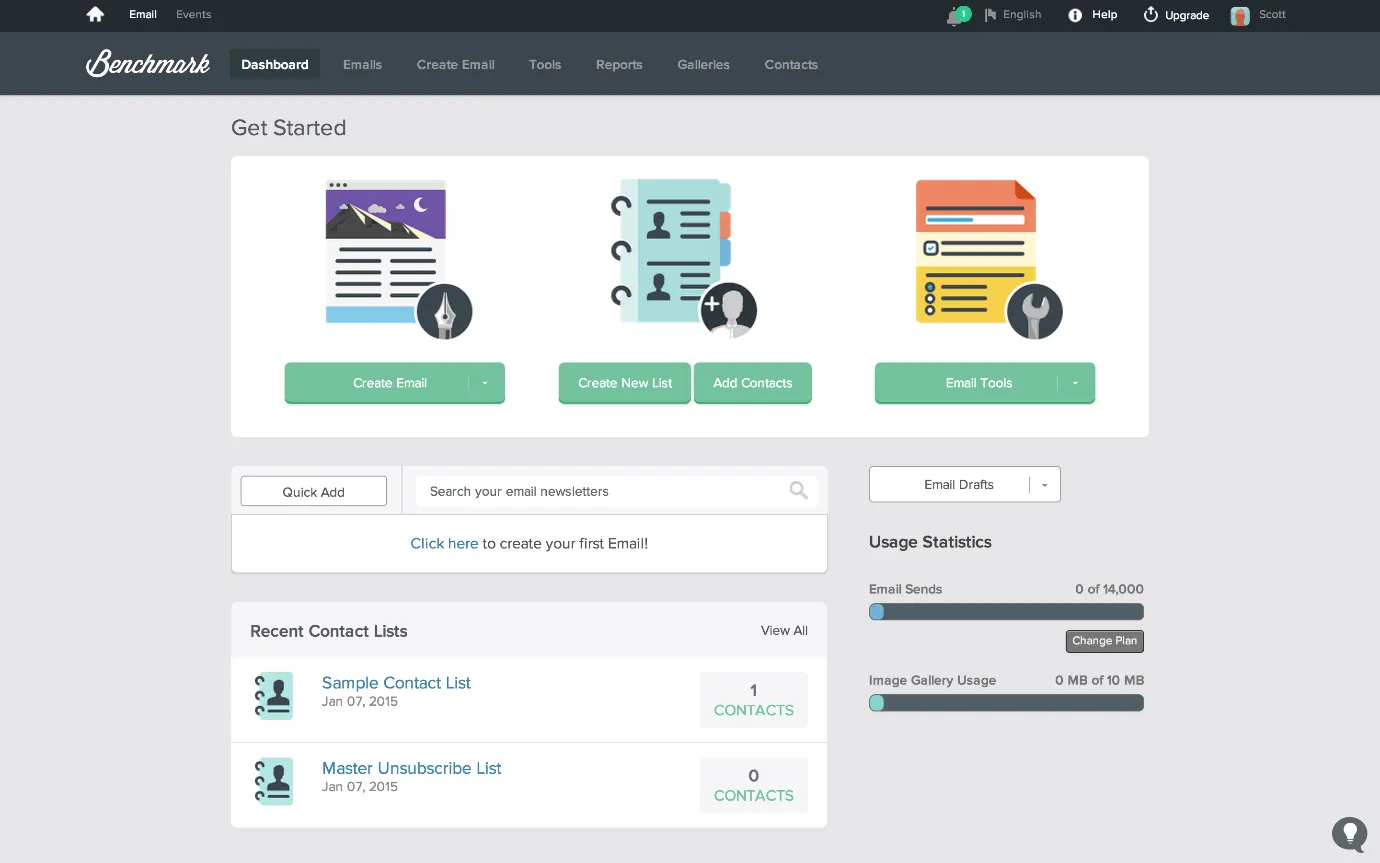This screenshot has height=863, width=1380.
Task: Click the Sample Contact List icon
Action: tap(274, 696)
